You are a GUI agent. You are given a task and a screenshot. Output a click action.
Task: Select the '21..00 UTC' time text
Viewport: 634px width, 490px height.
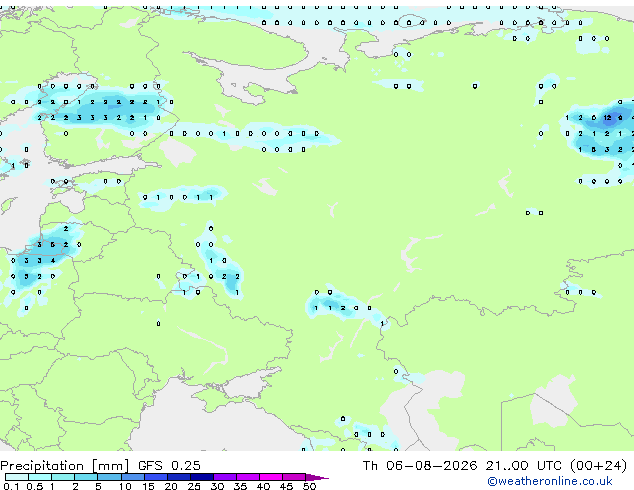(524, 466)
